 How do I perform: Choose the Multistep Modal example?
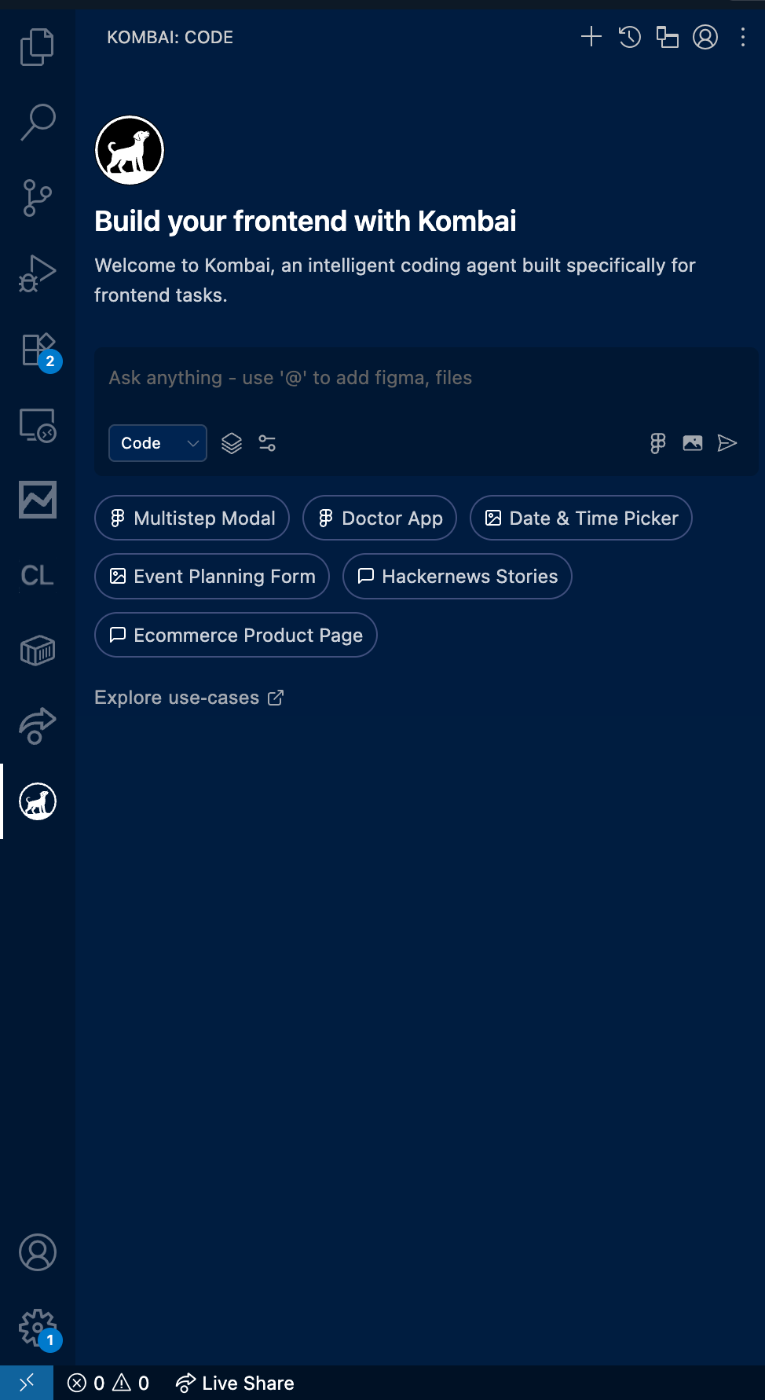coord(192,518)
